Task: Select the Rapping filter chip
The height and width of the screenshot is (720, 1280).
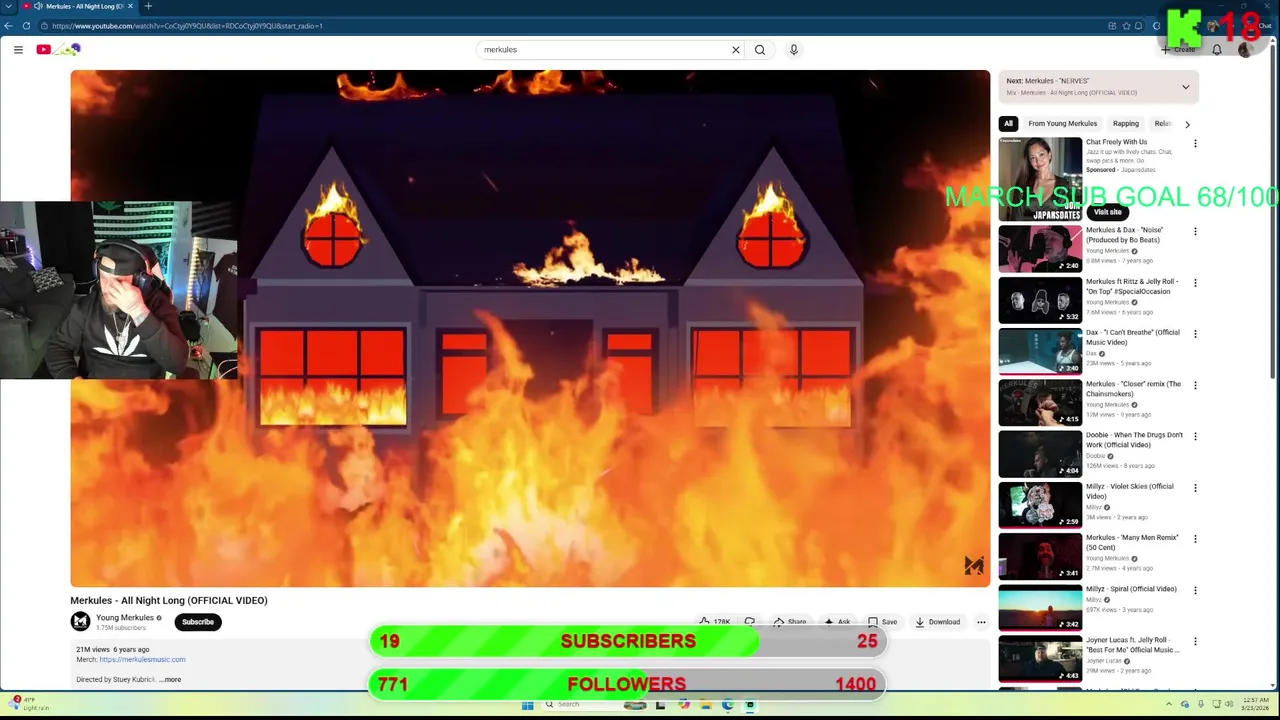Action: pos(1126,124)
